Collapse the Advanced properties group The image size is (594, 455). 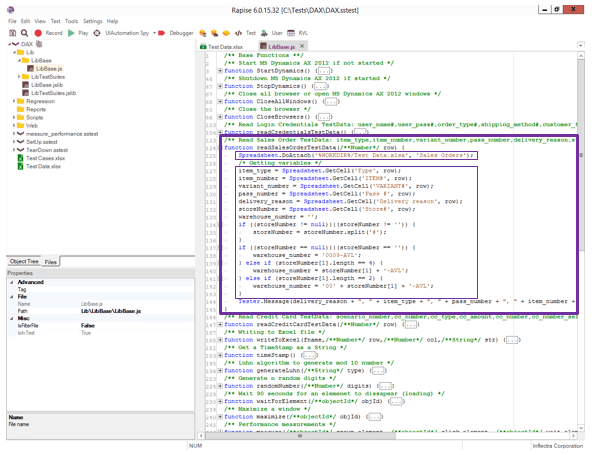pos(11,282)
